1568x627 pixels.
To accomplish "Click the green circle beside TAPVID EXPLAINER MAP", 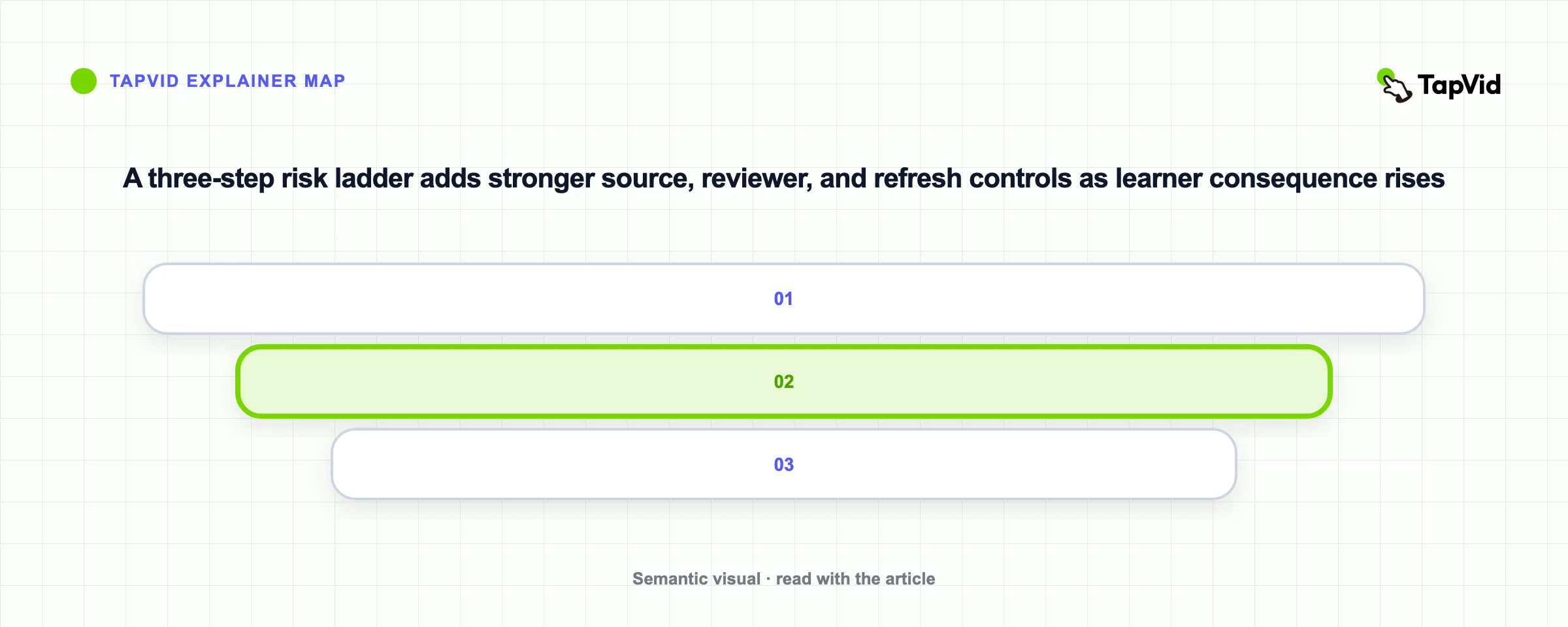I will coord(84,81).
